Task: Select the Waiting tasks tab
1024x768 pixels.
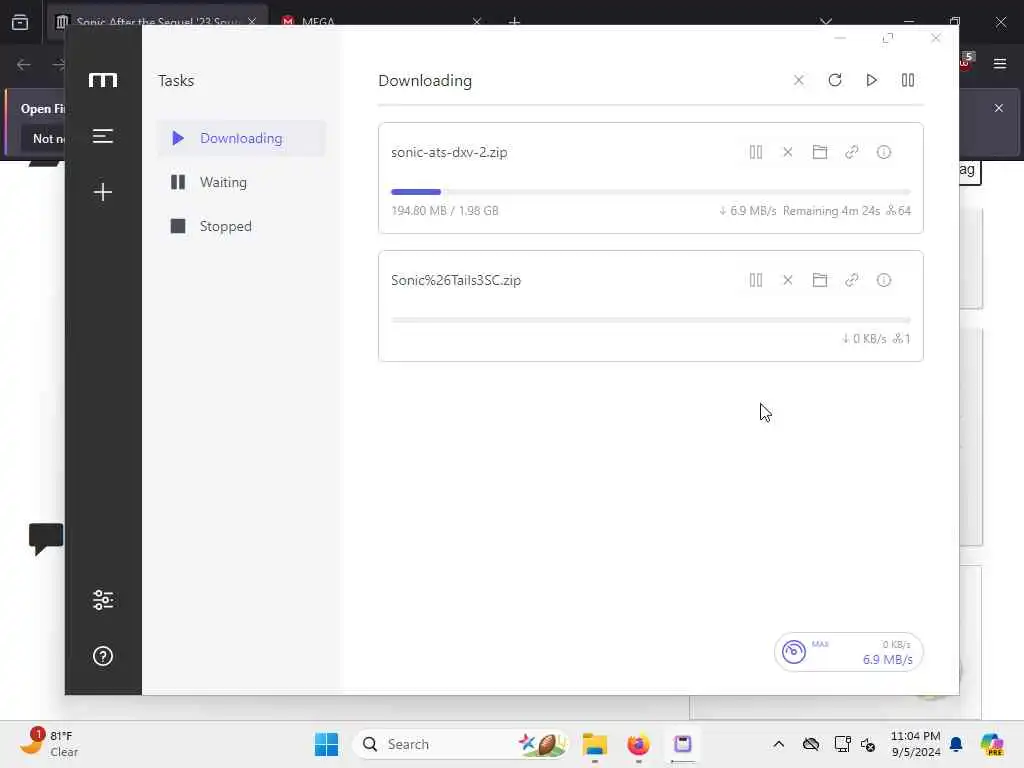Action: (241, 182)
